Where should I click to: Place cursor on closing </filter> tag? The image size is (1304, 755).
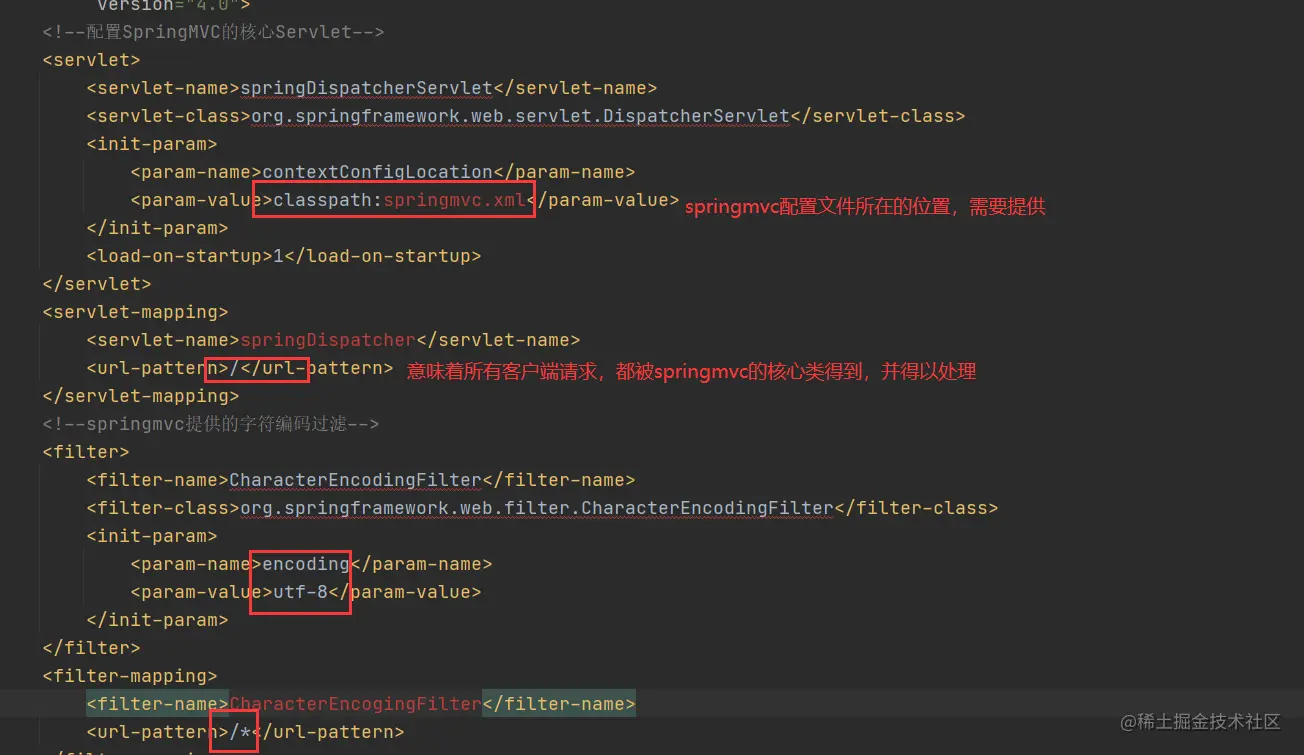[x=91, y=648]
